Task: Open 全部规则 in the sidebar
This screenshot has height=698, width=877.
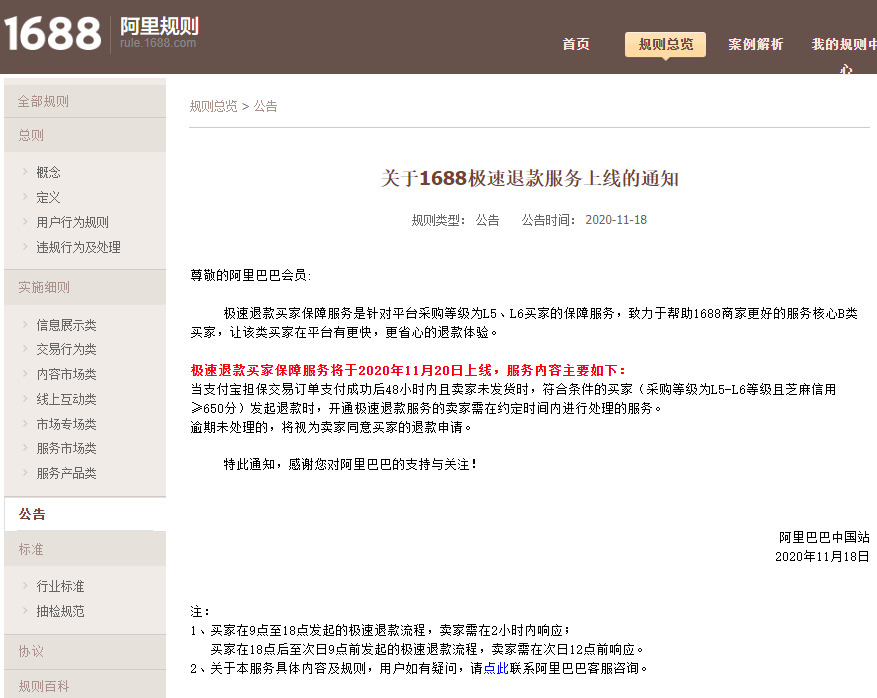Action: [x=85, y=101]
